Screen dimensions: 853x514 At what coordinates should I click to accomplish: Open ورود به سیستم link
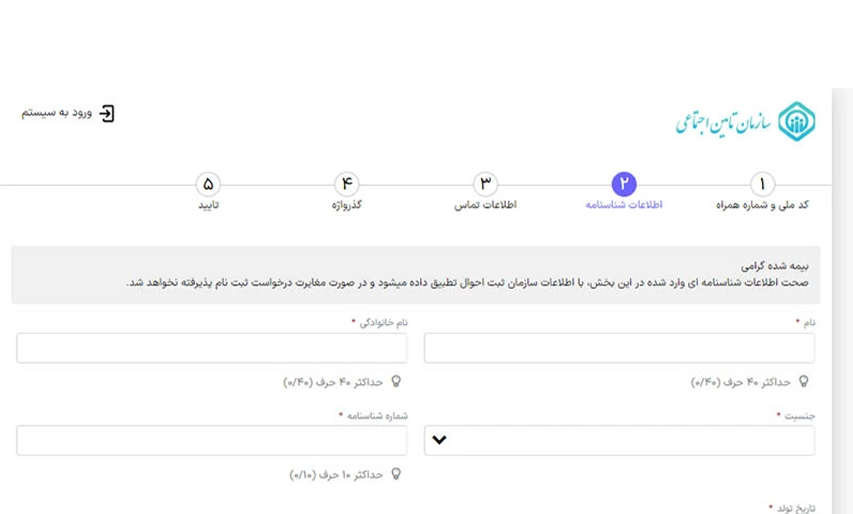tap(57, 113)
